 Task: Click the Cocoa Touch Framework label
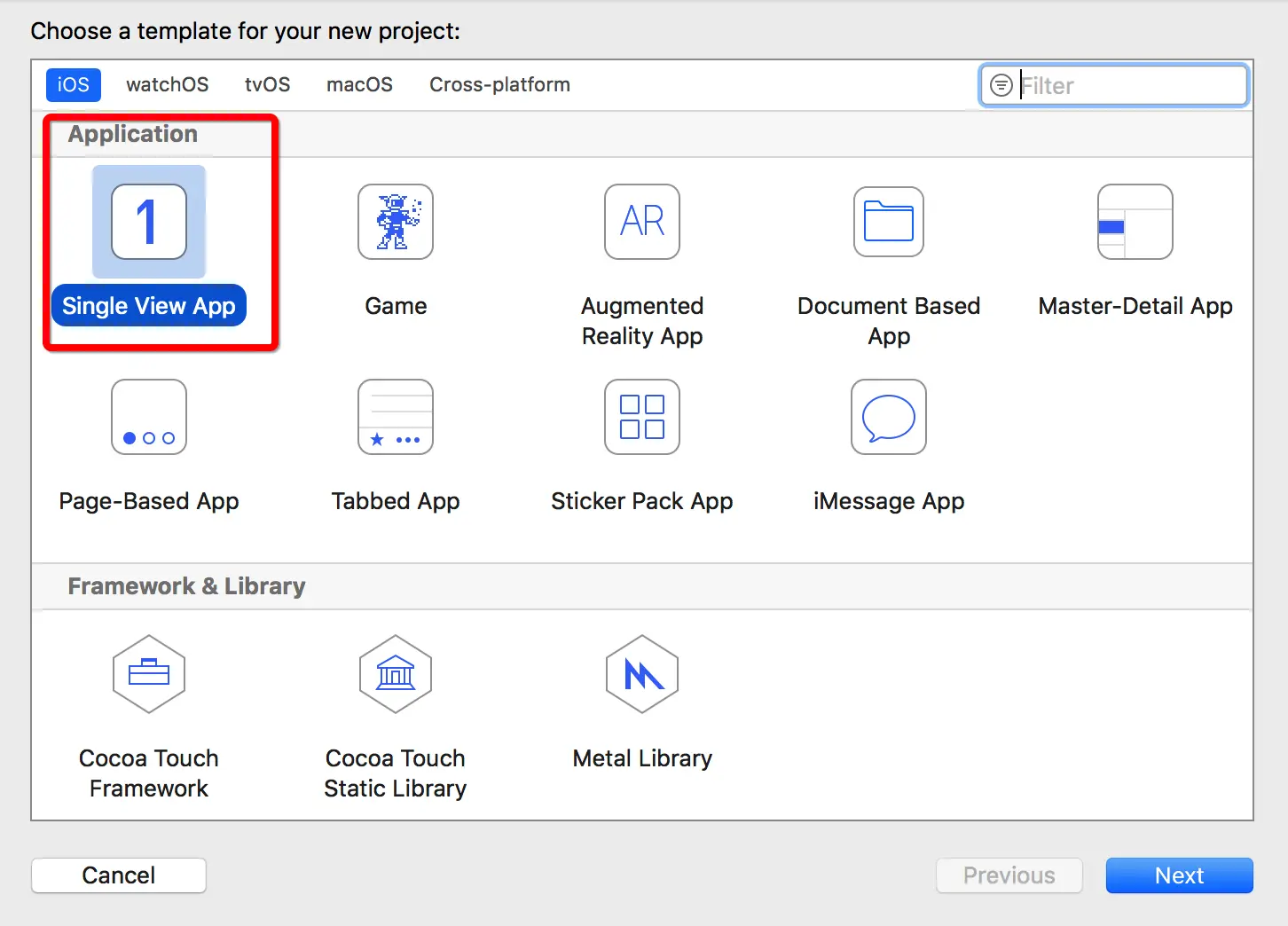point(149,773)
